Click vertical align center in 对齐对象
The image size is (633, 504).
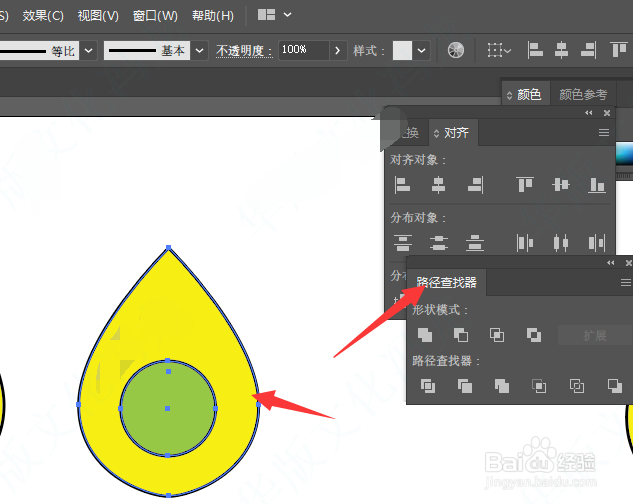coord(561,185)
